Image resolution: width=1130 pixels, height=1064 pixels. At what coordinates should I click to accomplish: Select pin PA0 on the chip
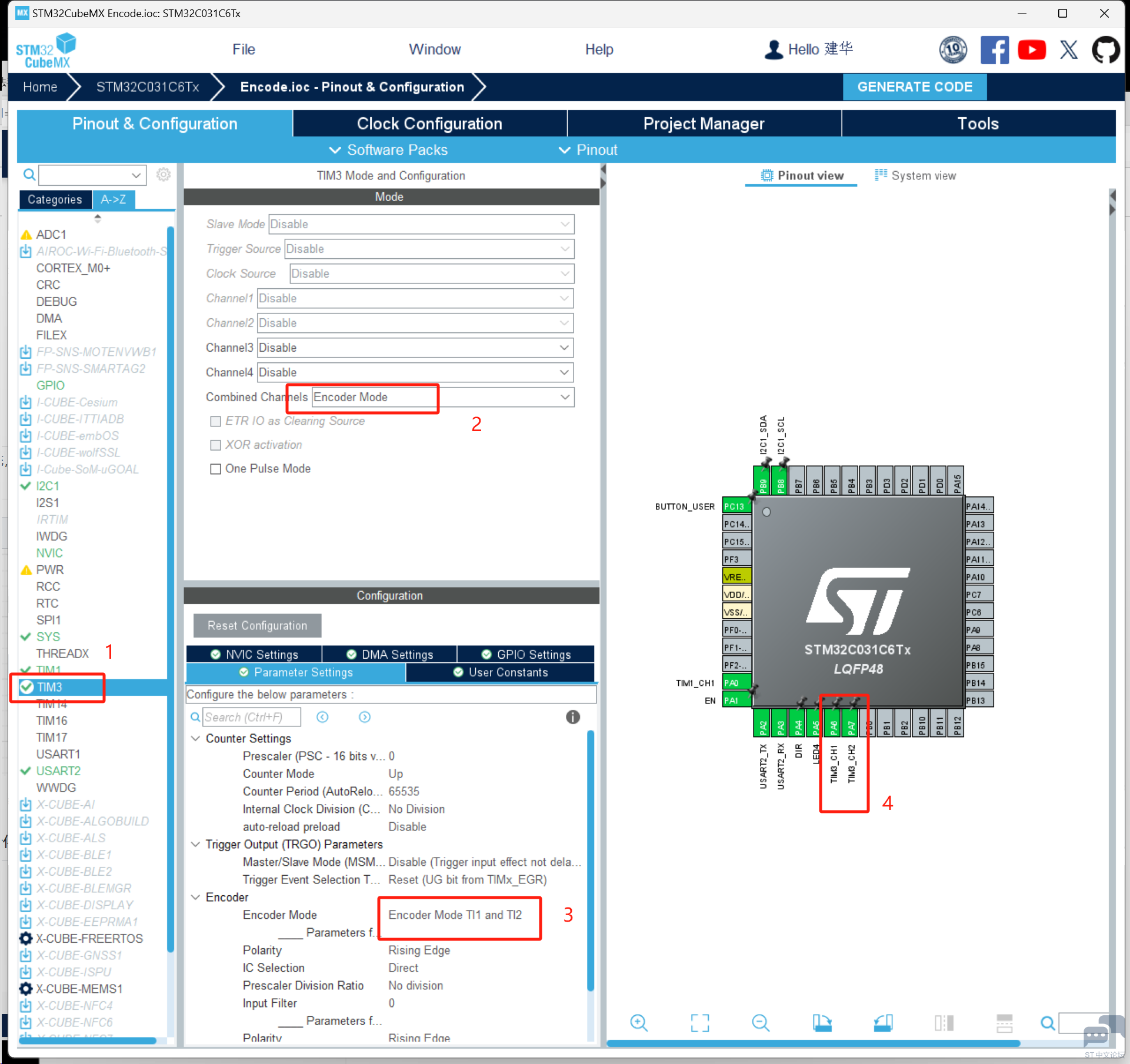click(x=736, y=683)
